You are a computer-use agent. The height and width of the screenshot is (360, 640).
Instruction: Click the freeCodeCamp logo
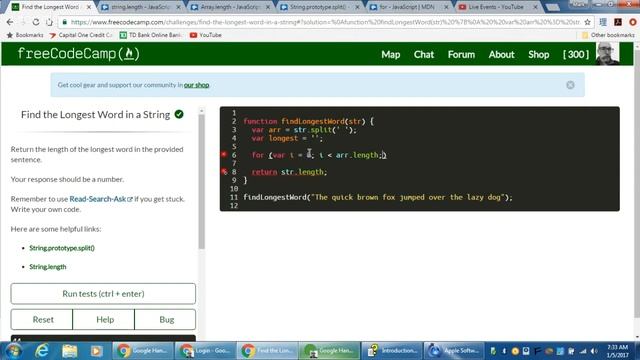pos(78,54)
